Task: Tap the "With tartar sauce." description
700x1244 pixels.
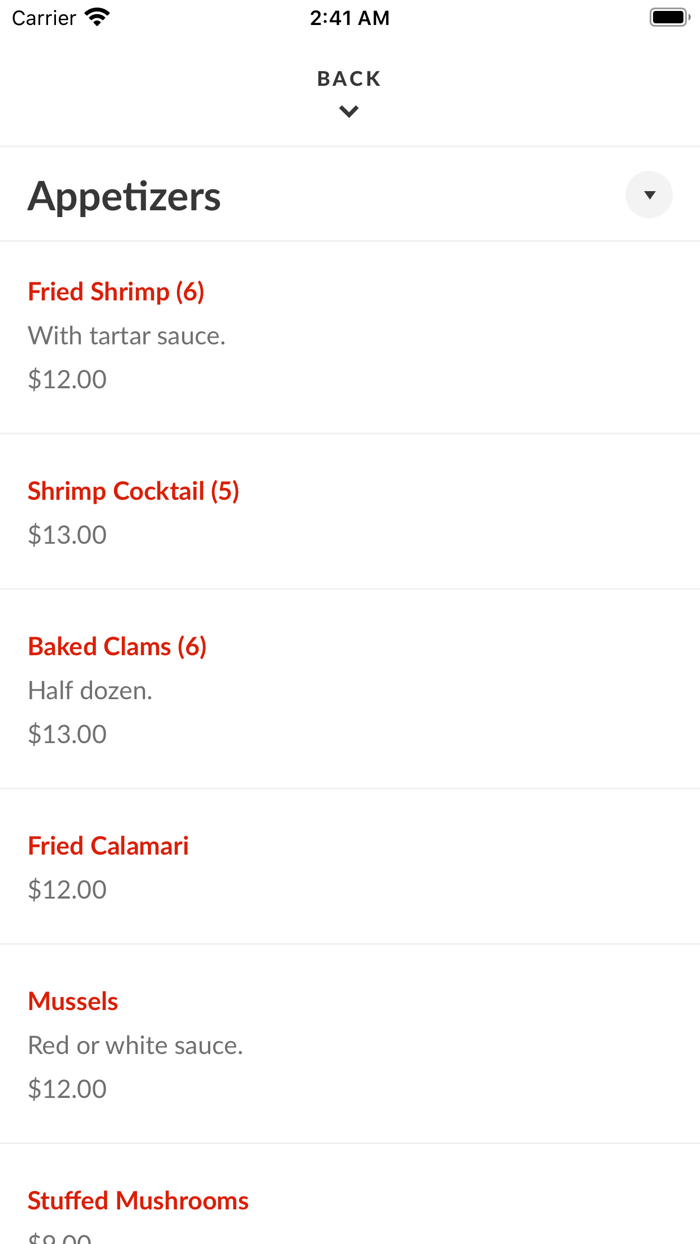Action: (127, 336)
